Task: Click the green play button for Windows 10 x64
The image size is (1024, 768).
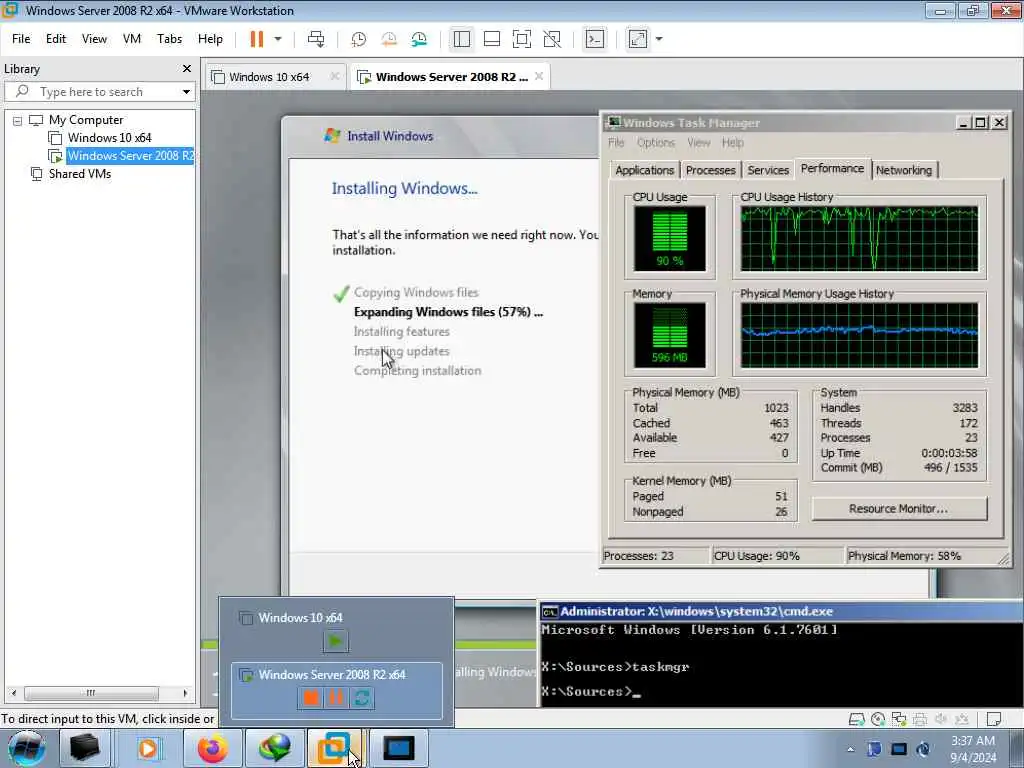Action: pyautogui.click(x=335, y=641)
